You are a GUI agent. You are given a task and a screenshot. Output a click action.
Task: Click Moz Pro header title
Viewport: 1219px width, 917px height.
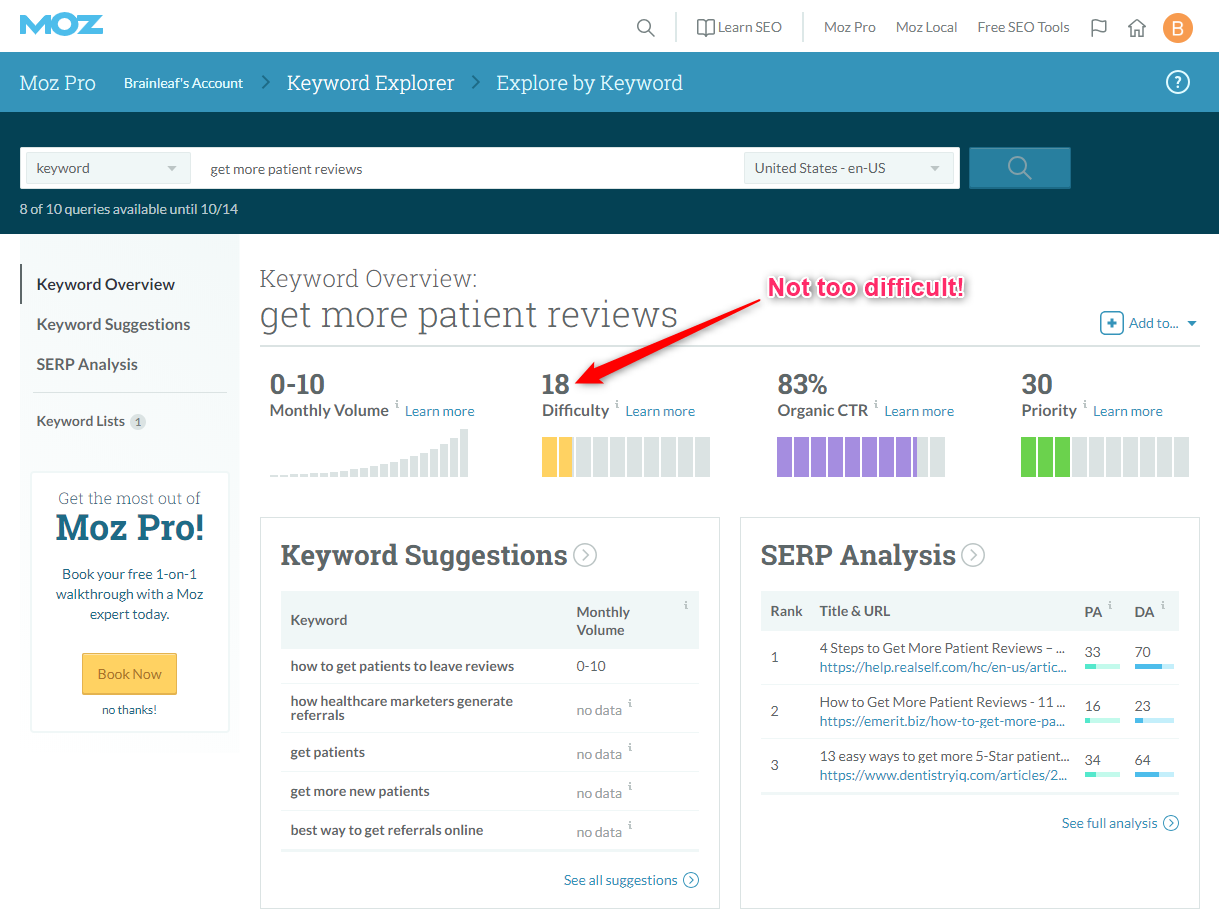pos(58,83)
